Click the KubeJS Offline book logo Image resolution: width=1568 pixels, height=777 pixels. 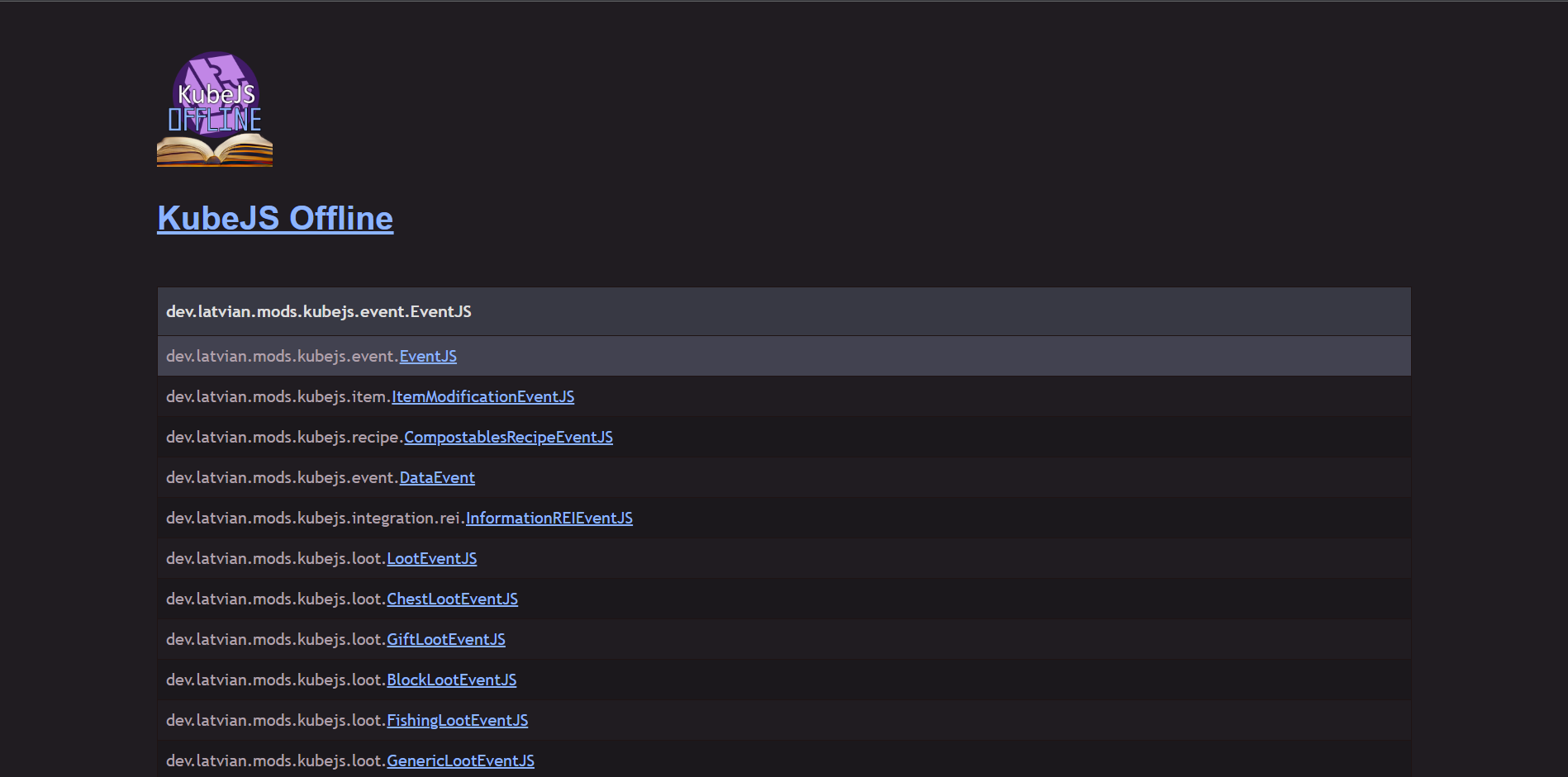tap(215, 110)
